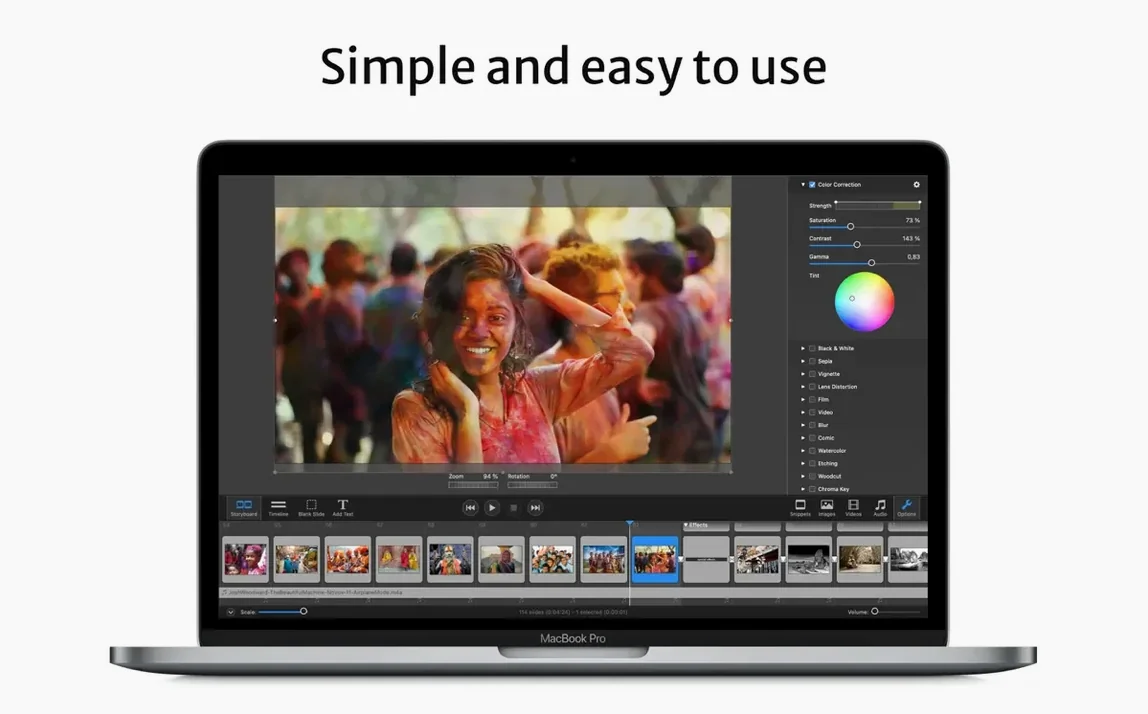Viewport: 1148px width, 714px height.
Task: Select the first slide thumbnail in storyboard
Action: point(245,559)
